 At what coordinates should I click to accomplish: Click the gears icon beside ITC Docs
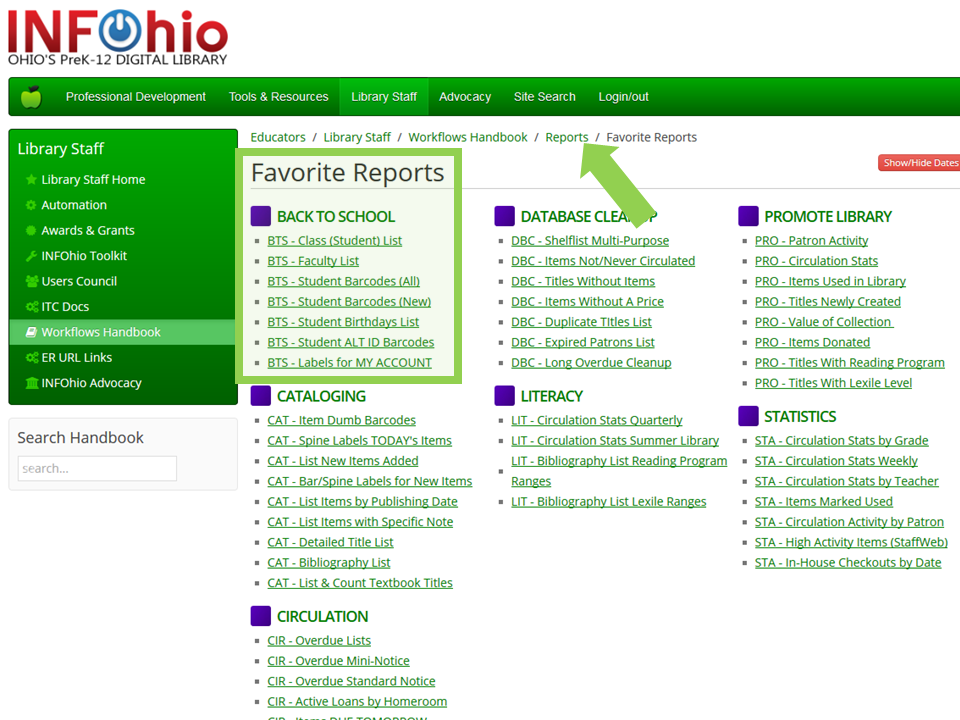(x=32, y=307)
